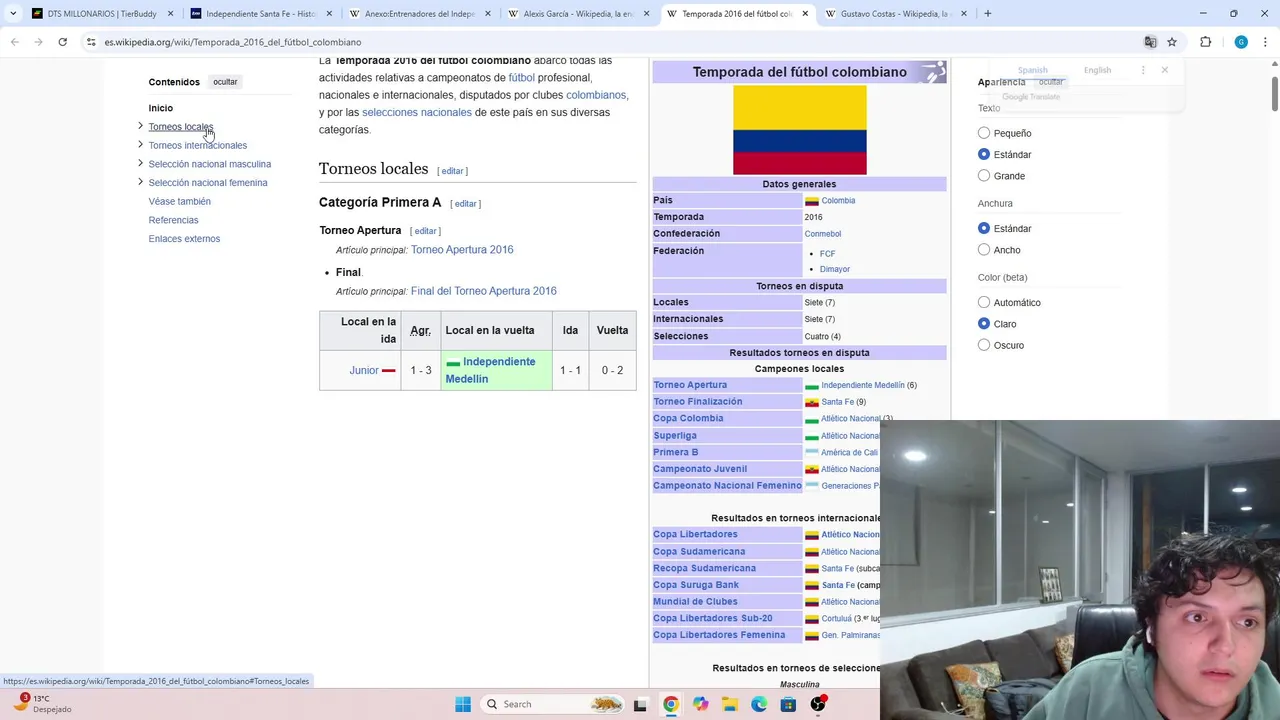The width and height of the screenshot is (1280, 720).
Task: Select Estándar under Anchura
Action: (x=984, y=228)
